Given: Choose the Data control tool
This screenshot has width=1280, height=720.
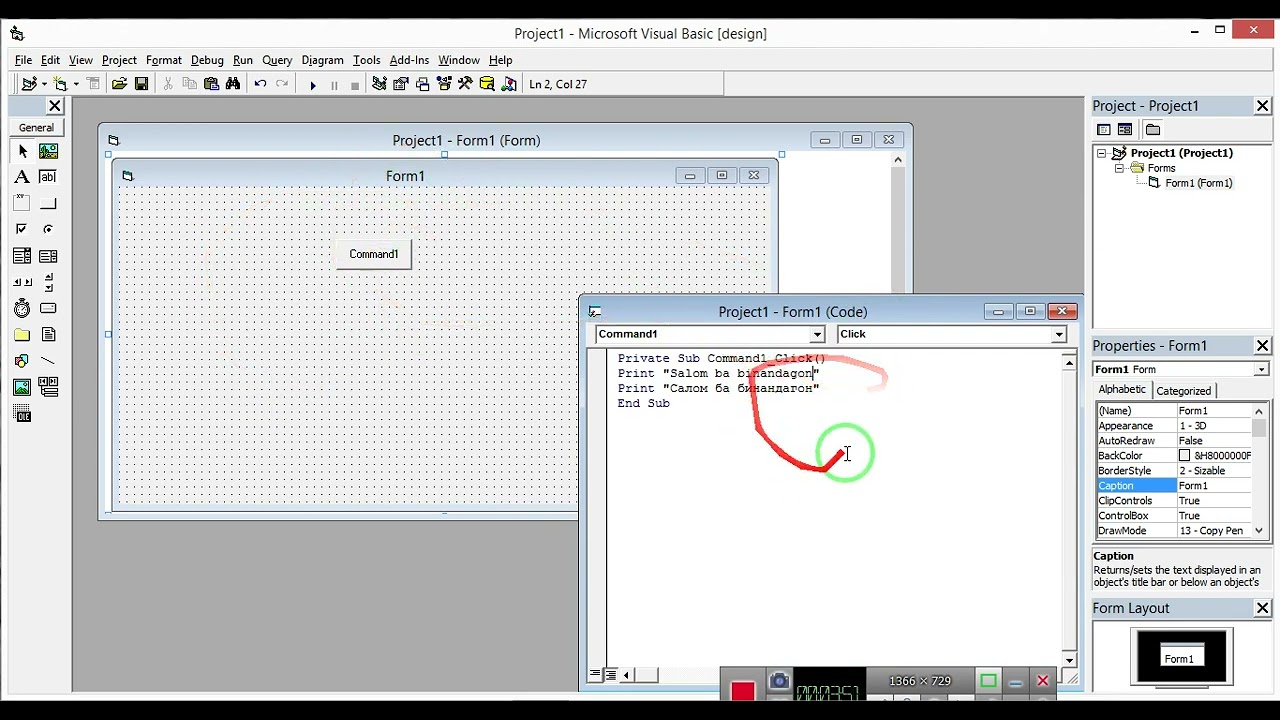Looking at the screenshot, I should [48, 387].
